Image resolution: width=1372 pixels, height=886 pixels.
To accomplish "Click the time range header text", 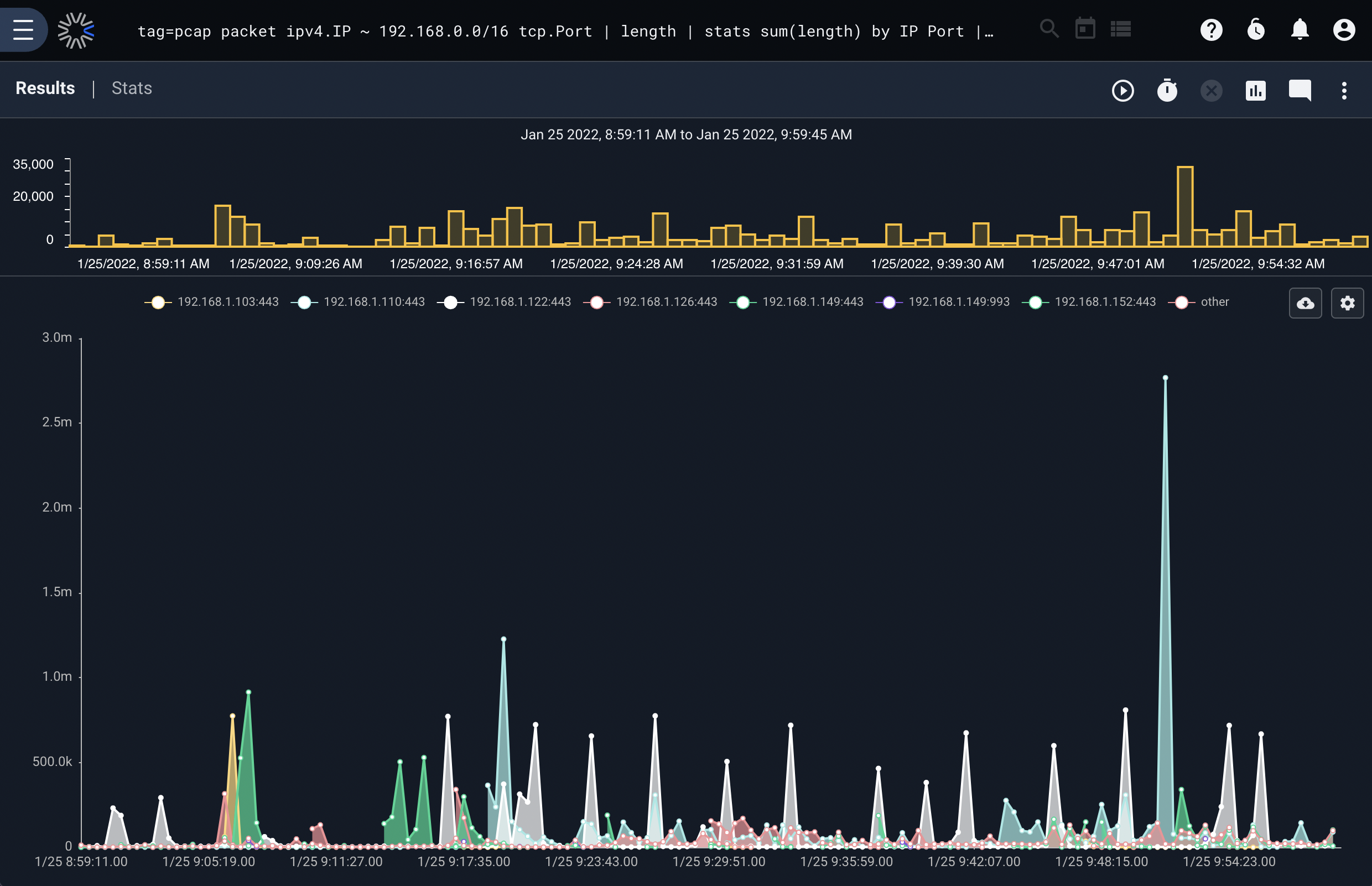I will [686, 134].
